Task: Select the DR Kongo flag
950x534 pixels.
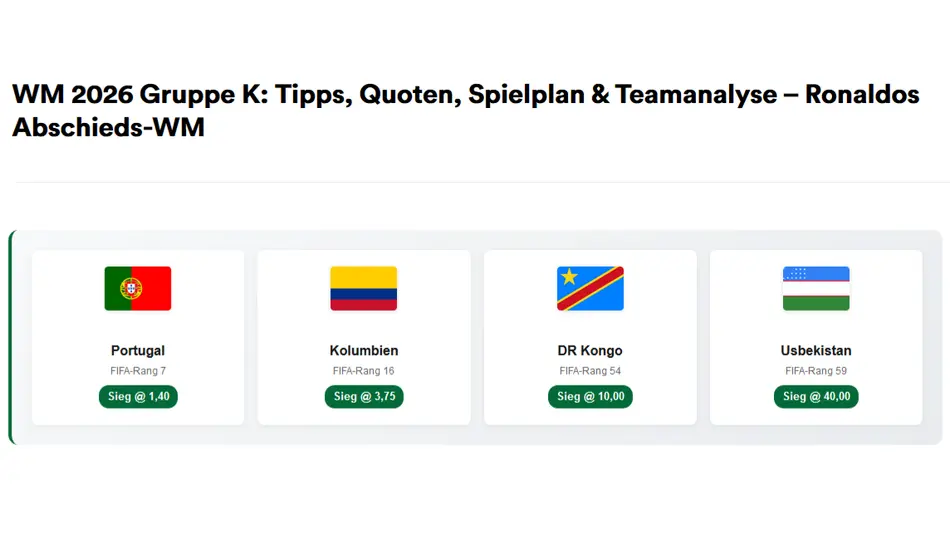Action: [590, 288]
